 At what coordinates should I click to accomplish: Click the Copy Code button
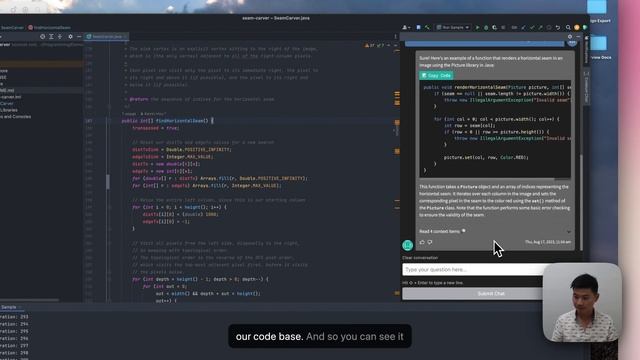coord(436,76)
